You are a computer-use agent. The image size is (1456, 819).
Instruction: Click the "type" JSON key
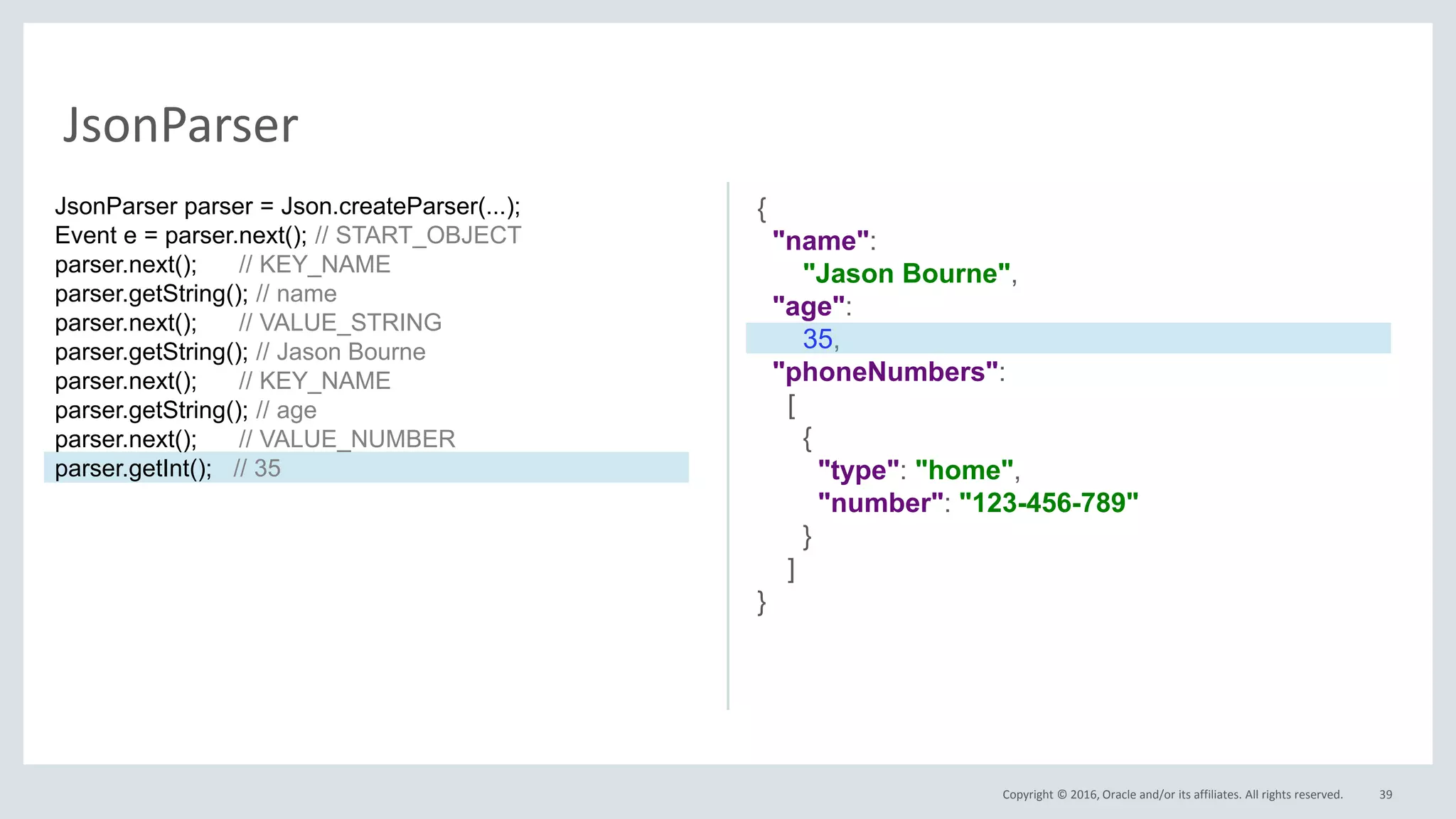(x=858, y=471)
